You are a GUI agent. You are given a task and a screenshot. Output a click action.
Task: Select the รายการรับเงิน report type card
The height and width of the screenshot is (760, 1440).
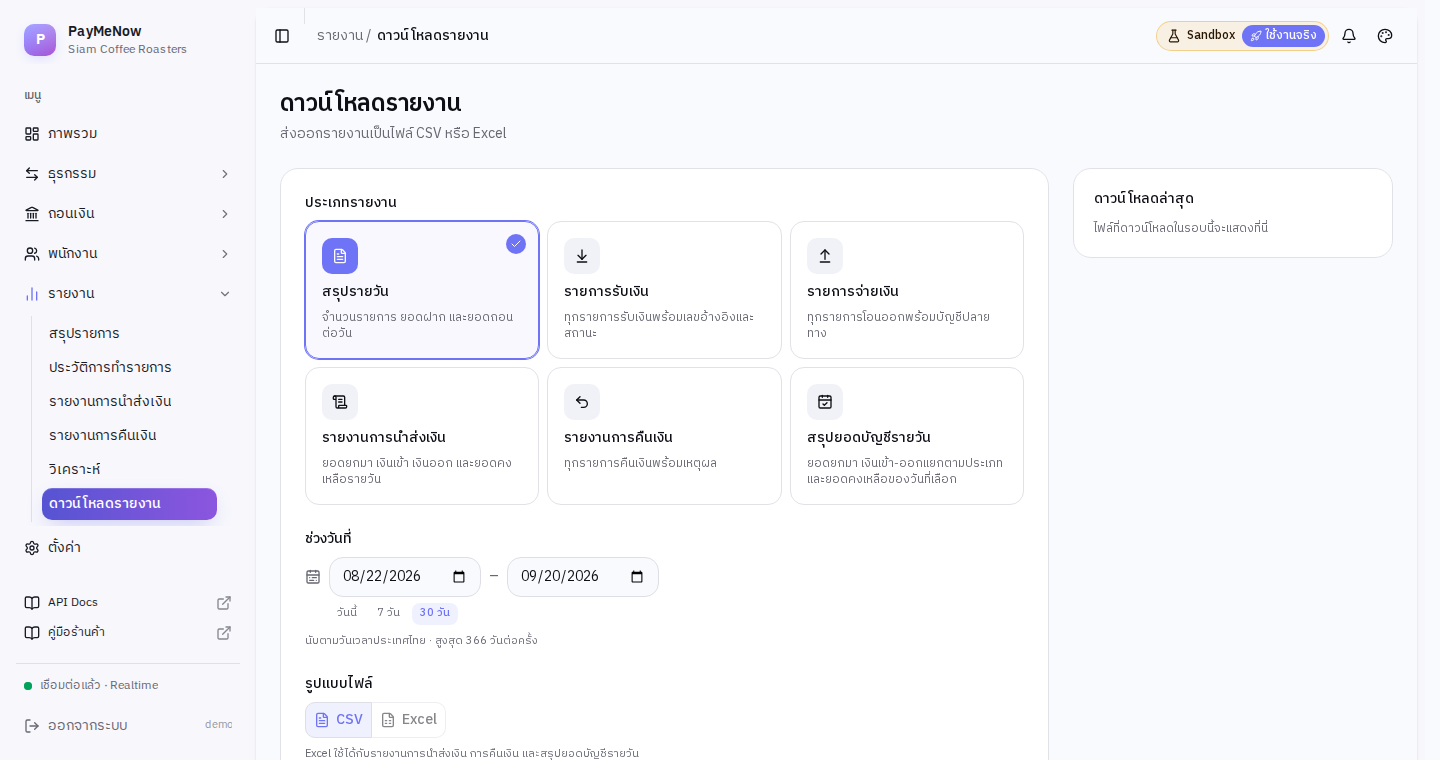664,290
